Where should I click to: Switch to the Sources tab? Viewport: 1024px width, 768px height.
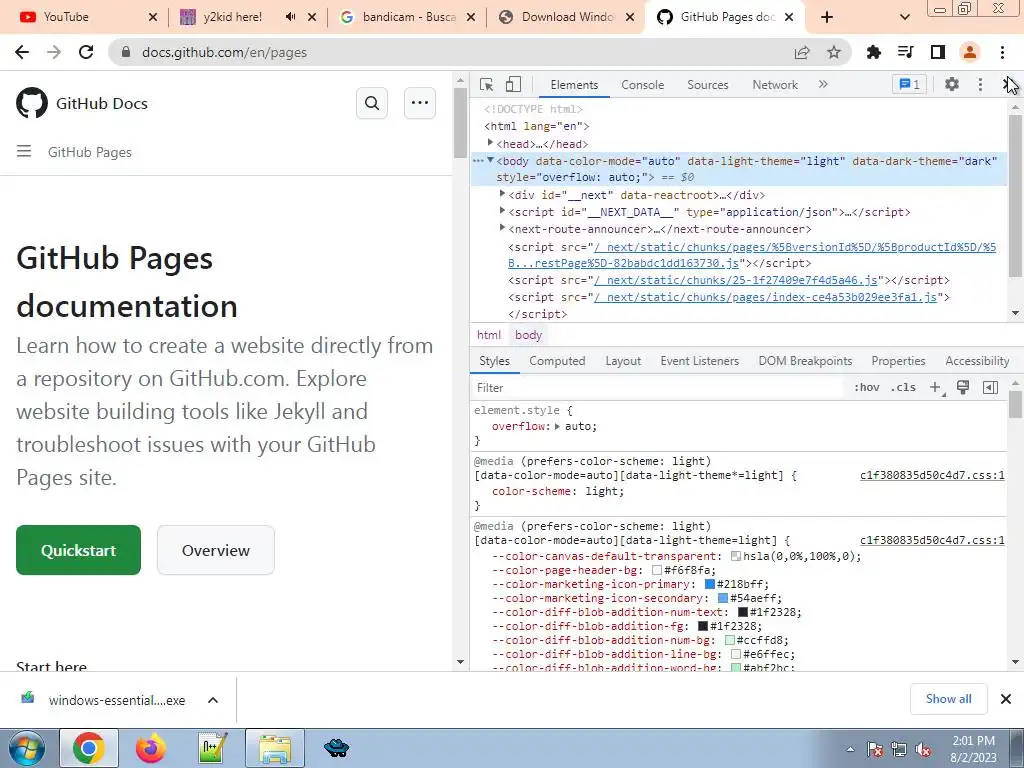[707, 84]
